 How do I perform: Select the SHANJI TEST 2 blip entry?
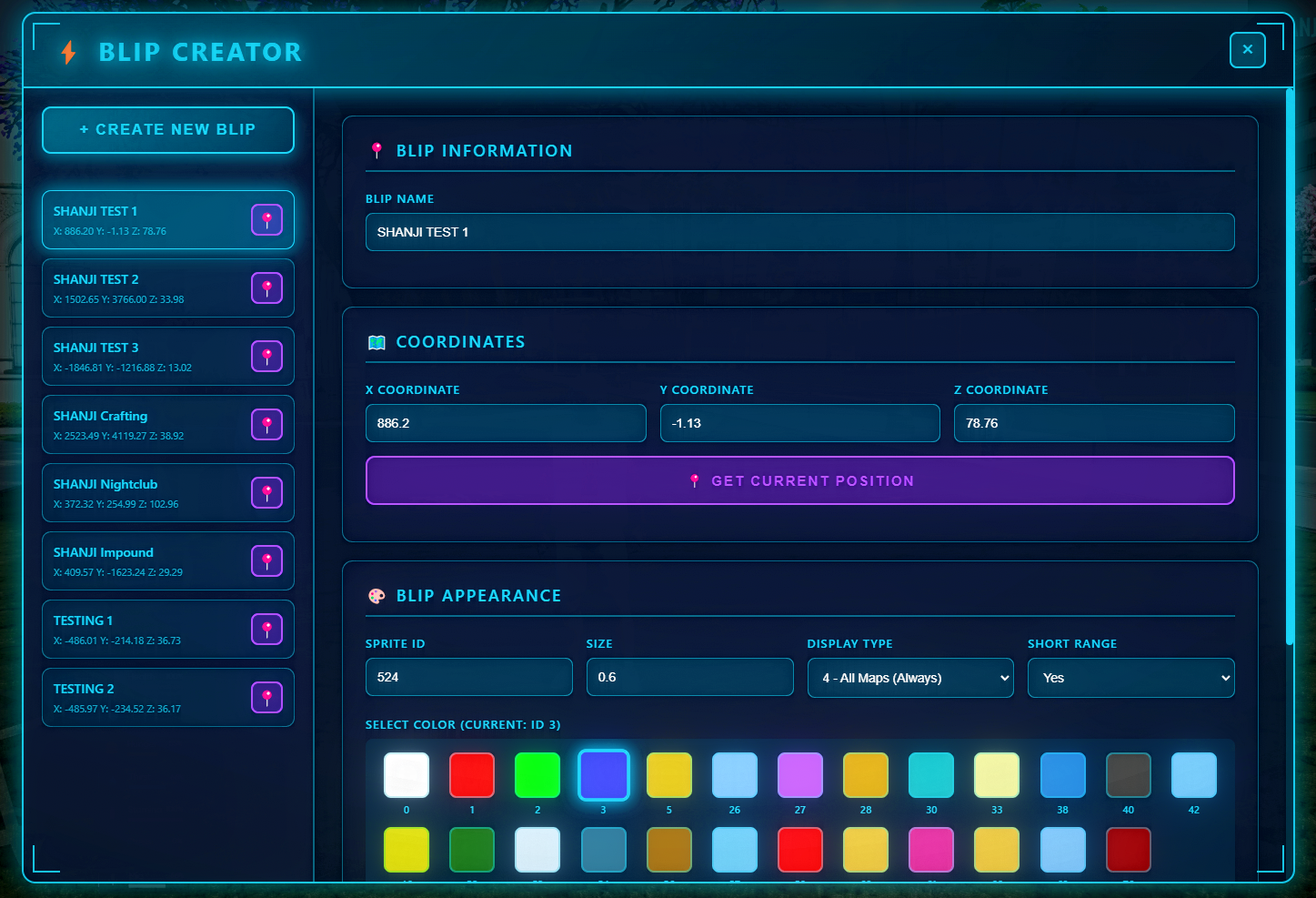168,288
